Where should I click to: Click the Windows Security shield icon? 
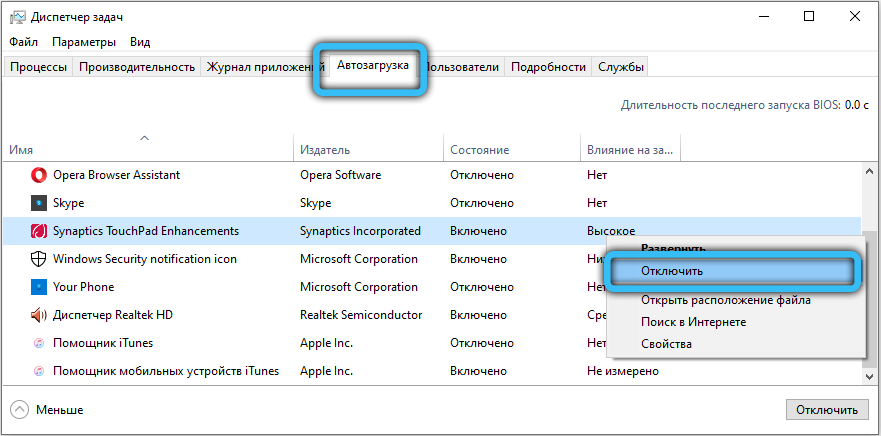(39, 259)
